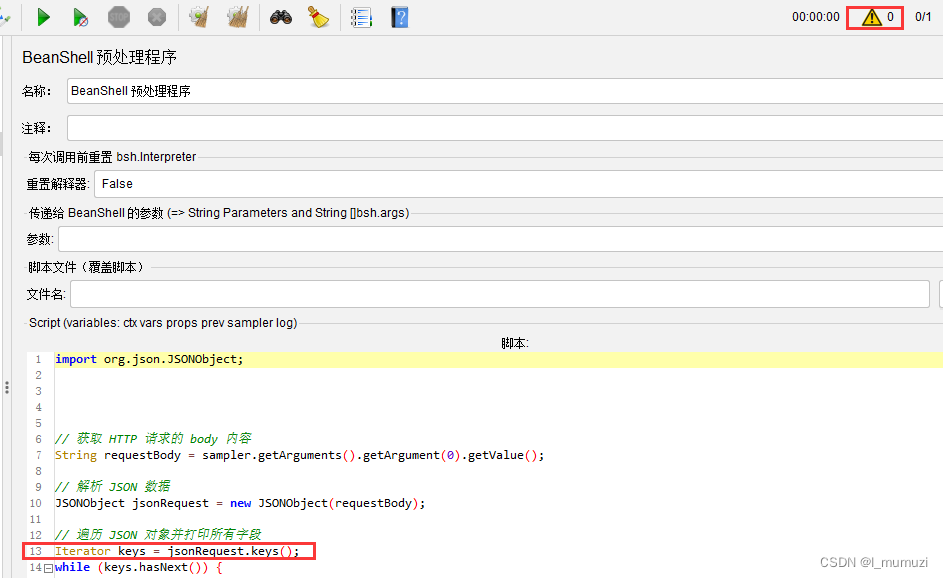Place cursor on line 1 import statement
Viewport: 943px width, 578px height.
(149, 359)
